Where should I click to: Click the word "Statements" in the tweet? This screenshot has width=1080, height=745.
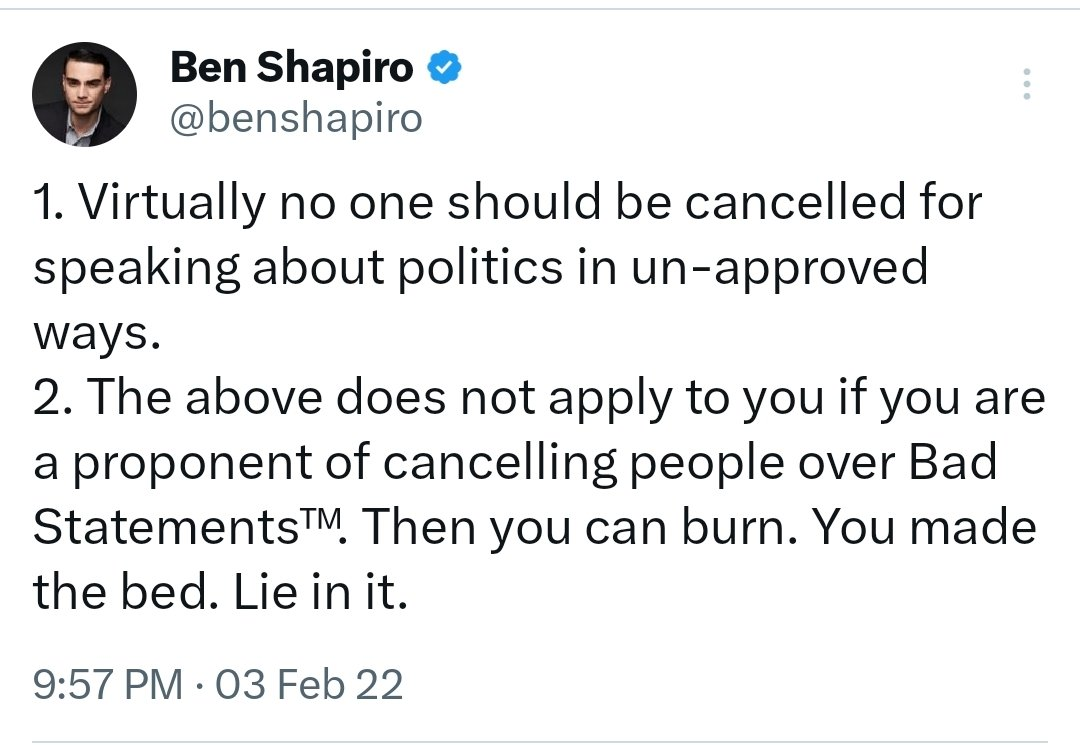point(165,527)
